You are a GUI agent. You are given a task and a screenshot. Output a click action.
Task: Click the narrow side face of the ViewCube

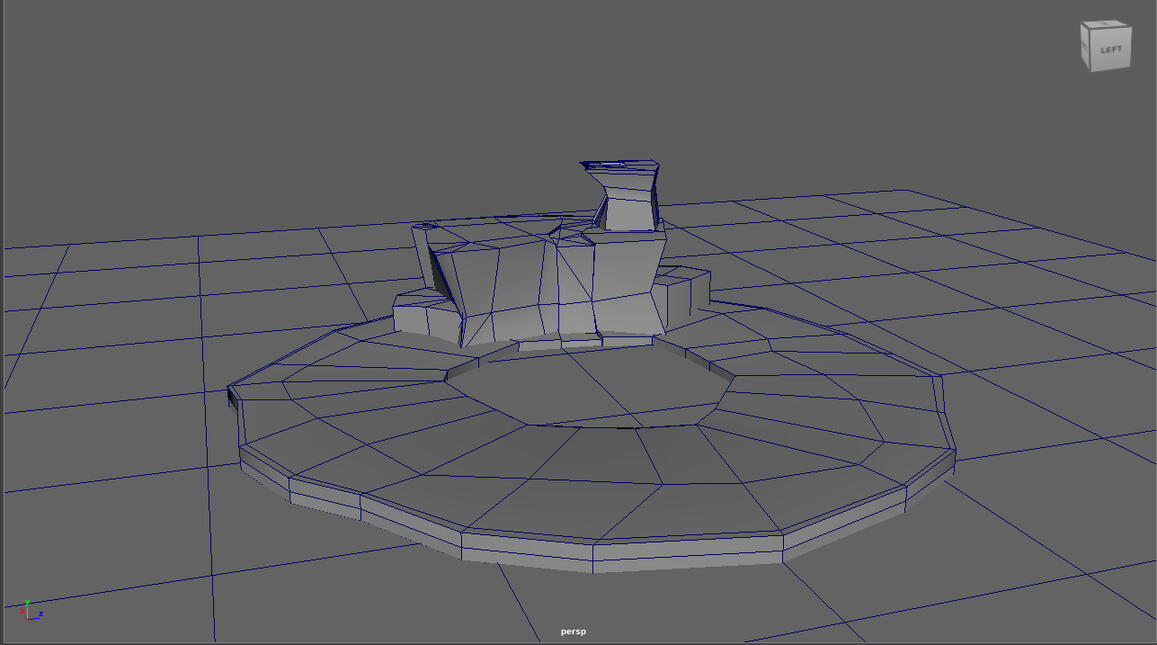[x=1088, y=47]
